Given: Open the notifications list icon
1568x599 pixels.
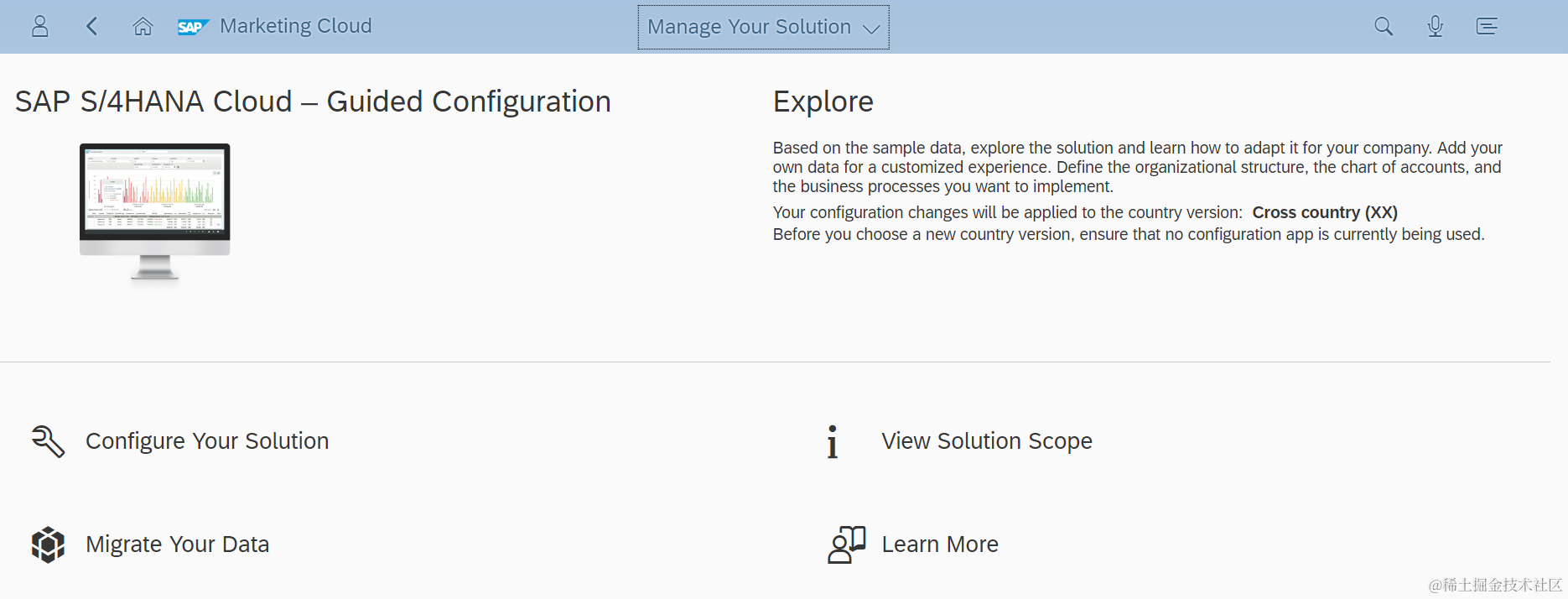Looking at the screenshot, I should [1487, 27].
